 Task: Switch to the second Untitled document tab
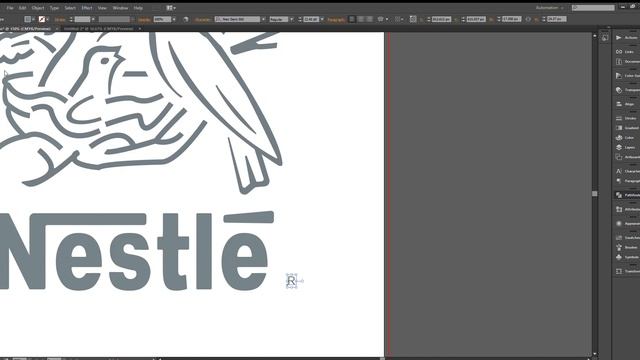tap(98, 29)
